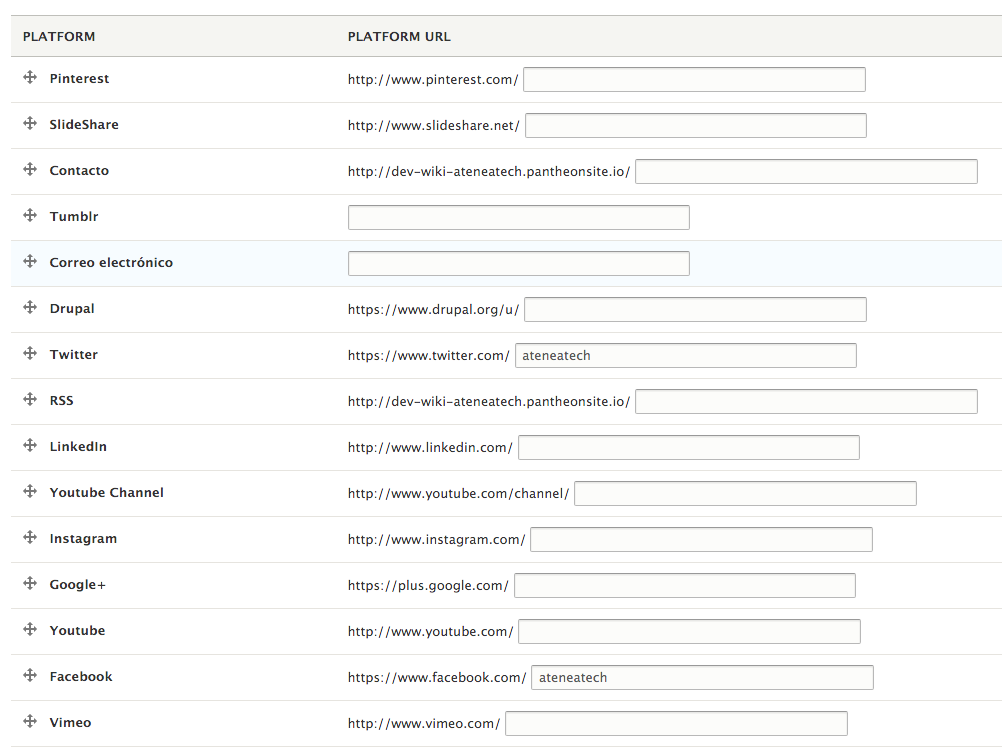Click the drag handle for Facebook row
Viewport: 1002px width, 755px height.
click(30, 676)
